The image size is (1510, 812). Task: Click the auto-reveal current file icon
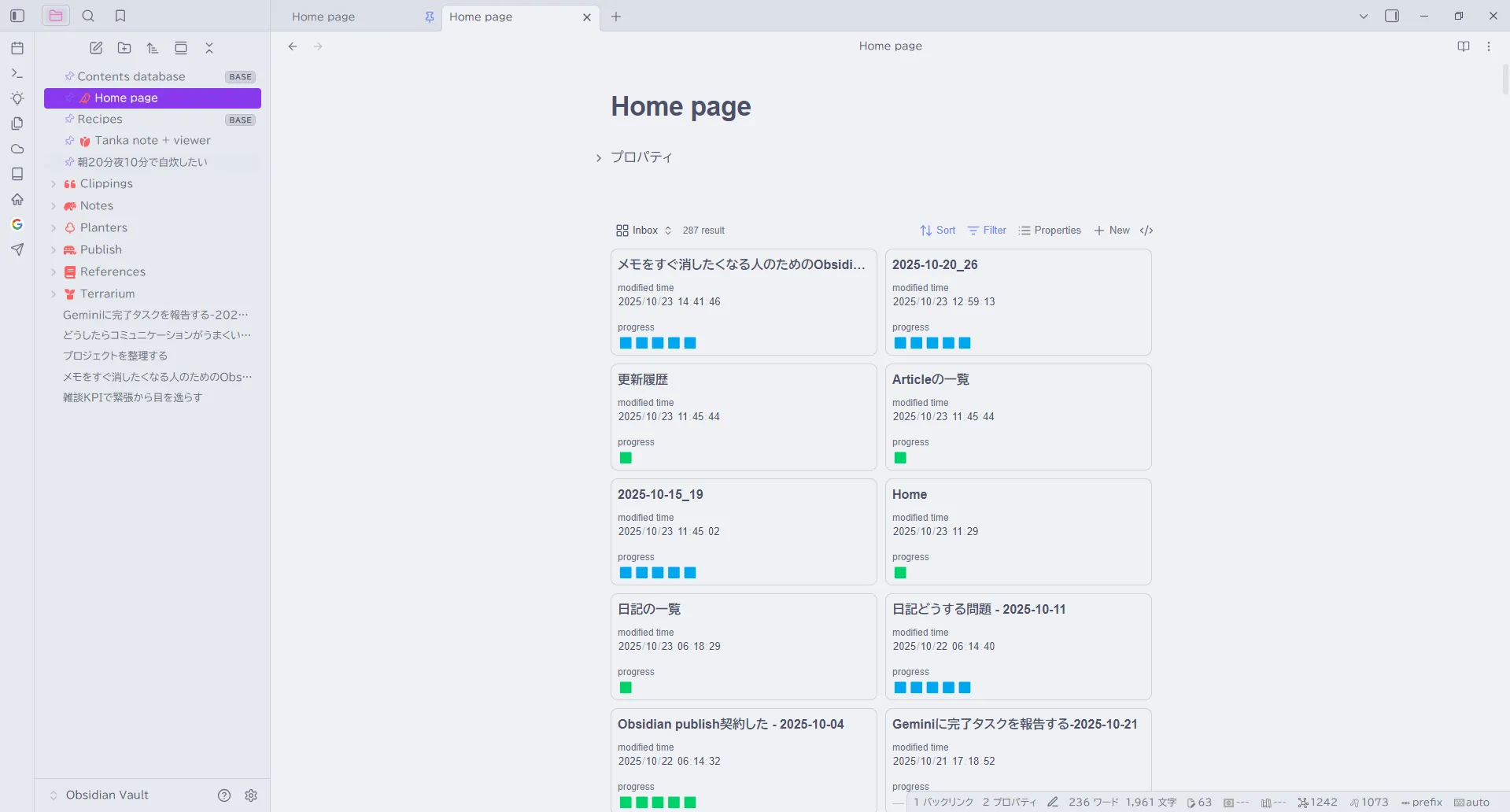181,48
